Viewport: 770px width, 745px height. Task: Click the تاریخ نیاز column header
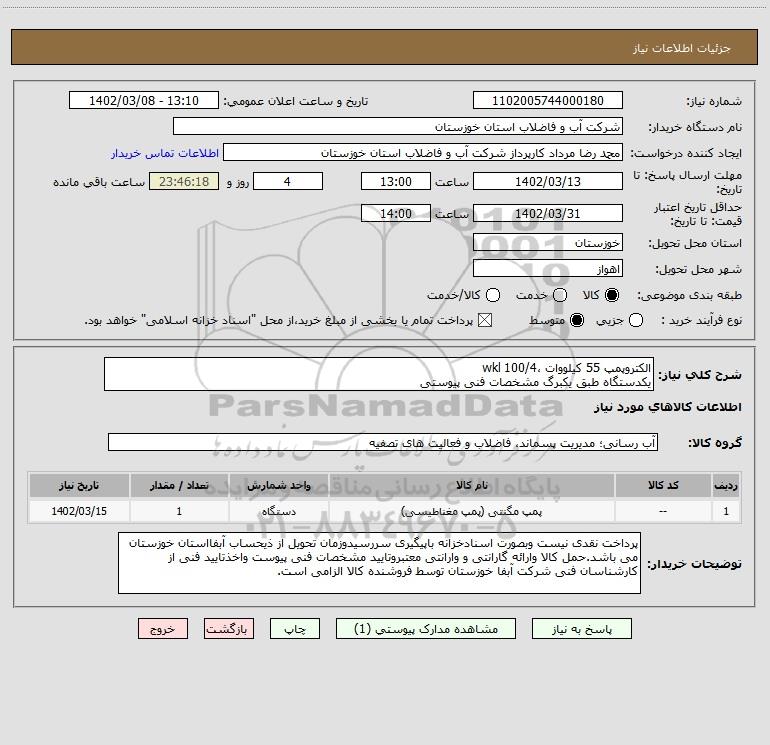pyautogui.click(x=79, y=486)
